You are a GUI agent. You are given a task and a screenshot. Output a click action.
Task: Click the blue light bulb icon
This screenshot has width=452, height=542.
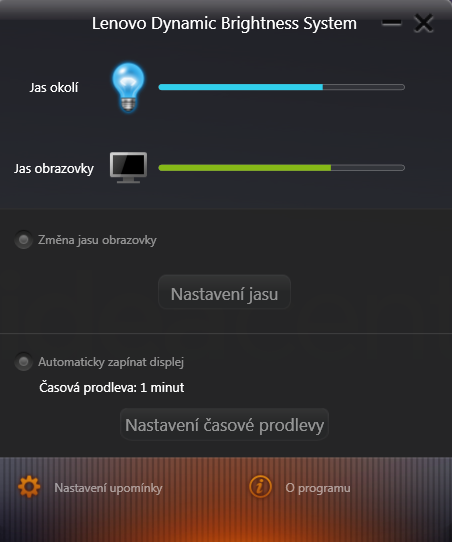tap(128, 87)
